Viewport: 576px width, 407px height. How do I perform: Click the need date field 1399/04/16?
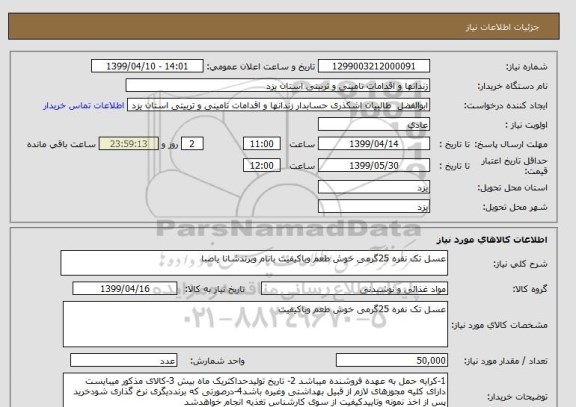125,289
